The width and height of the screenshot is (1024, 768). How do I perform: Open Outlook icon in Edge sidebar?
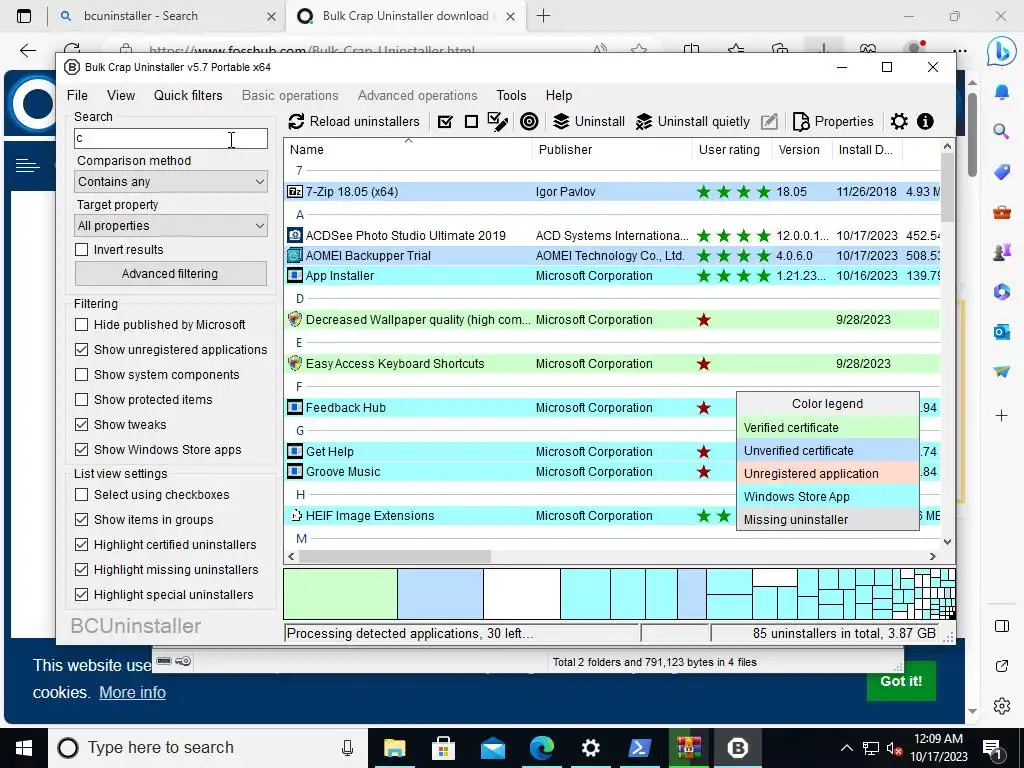coord(1001,332)
